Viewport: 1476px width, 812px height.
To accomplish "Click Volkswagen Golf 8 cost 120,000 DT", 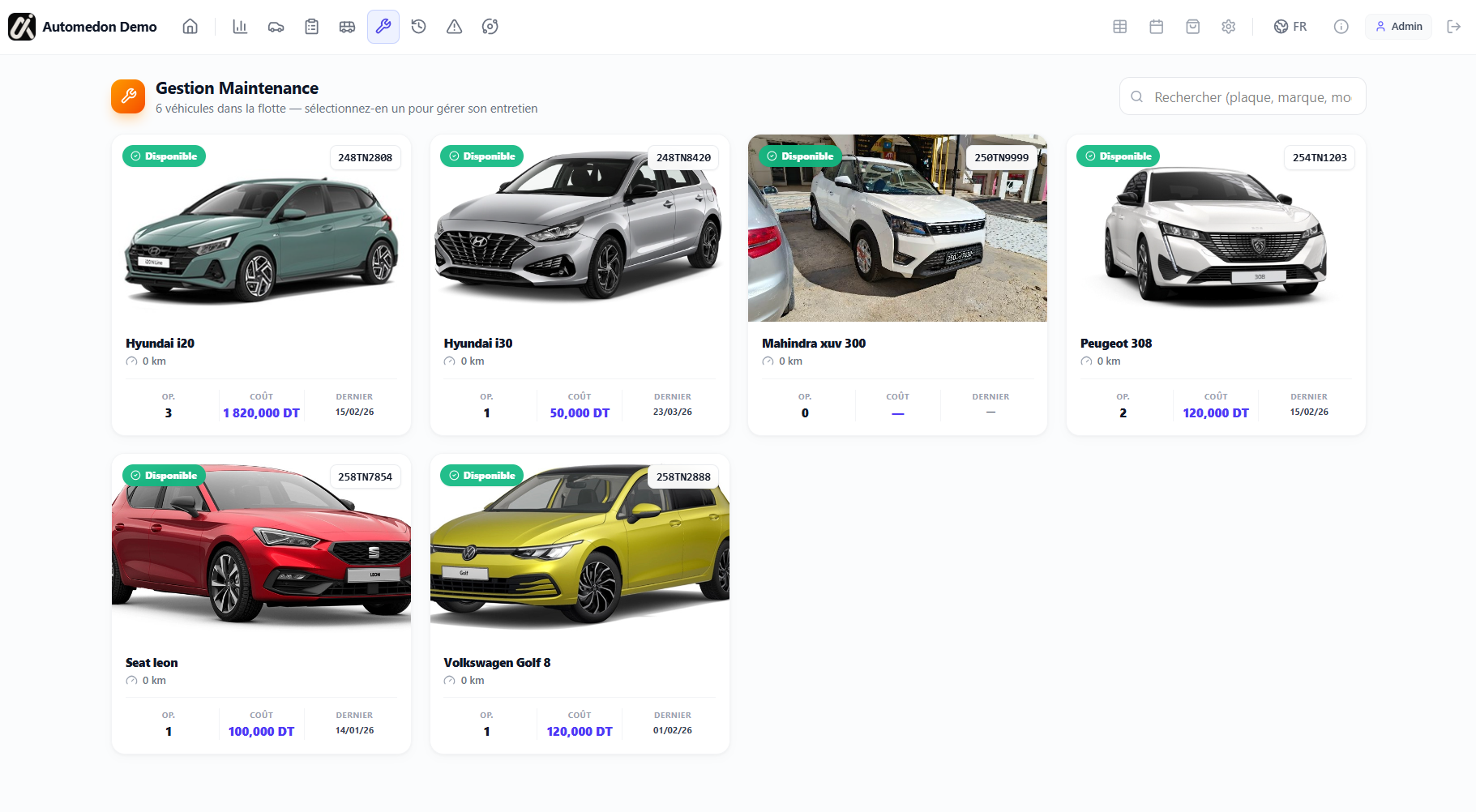I will pos(580,732).
